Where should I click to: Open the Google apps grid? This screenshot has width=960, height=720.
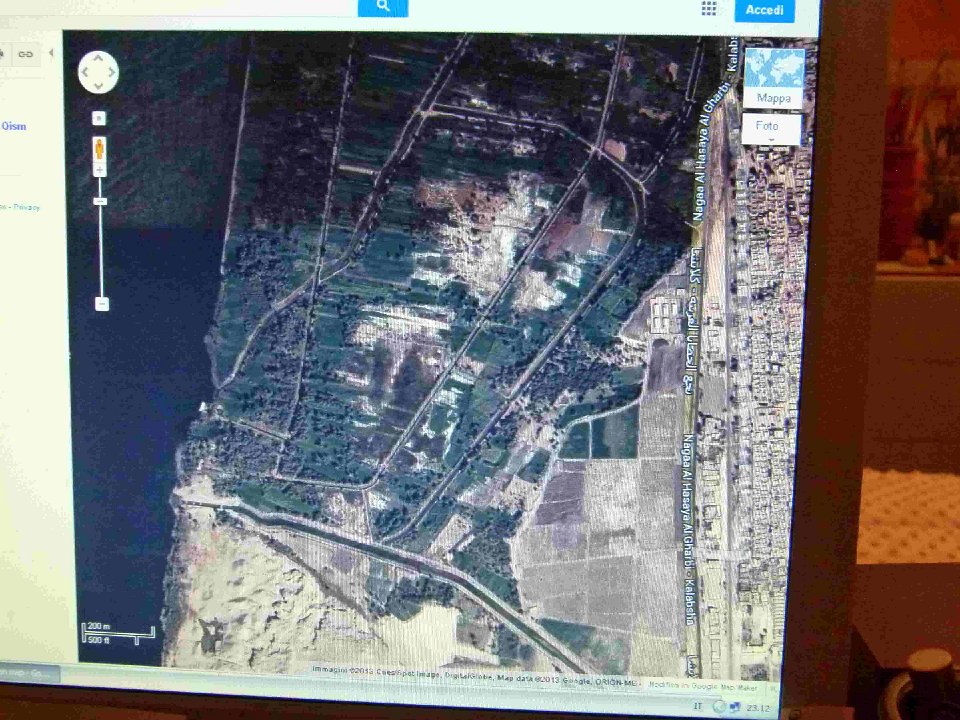click(x=708, y=9)
